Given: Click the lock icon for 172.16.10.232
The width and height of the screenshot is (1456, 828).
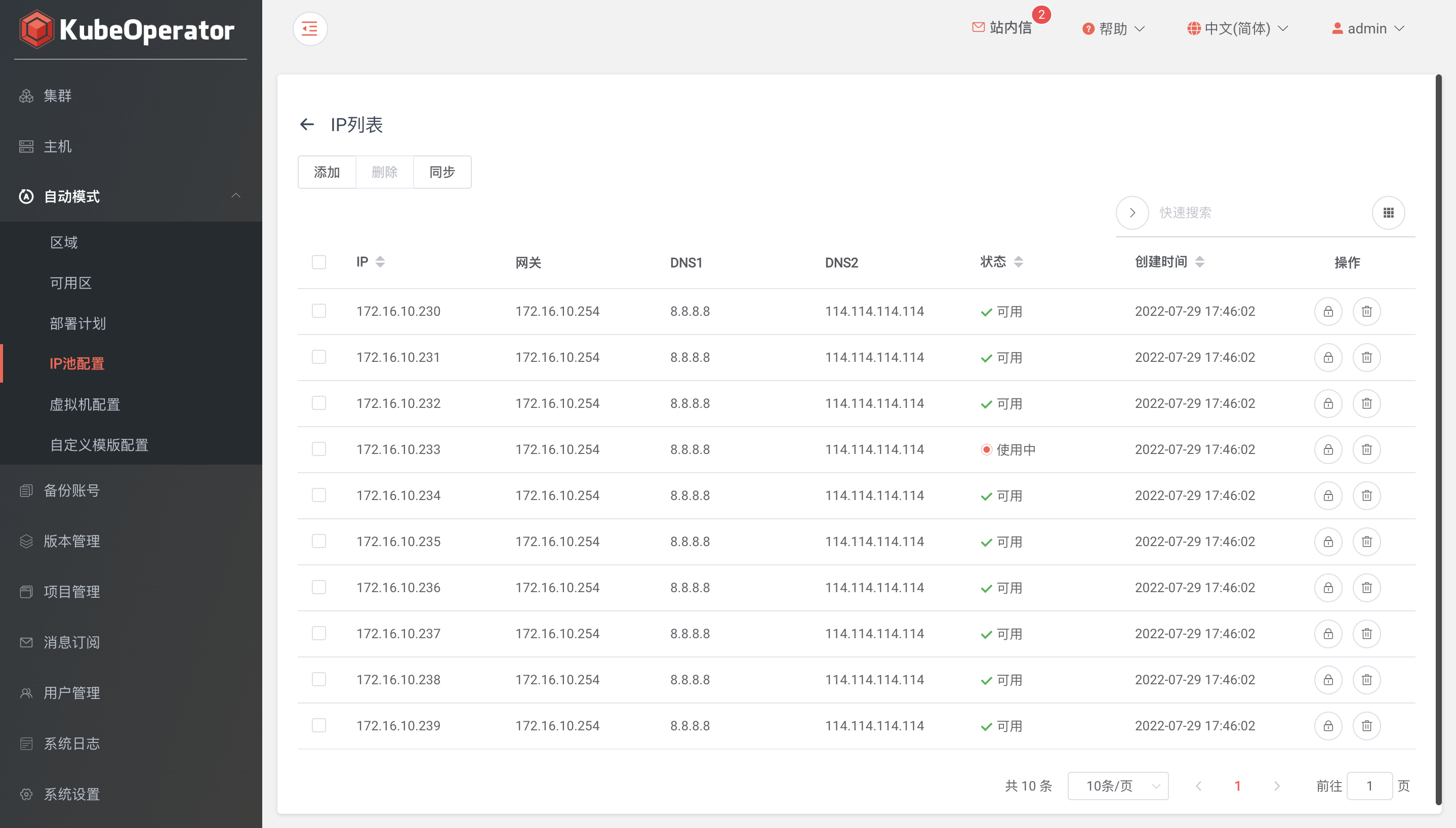Looking at the screenshot, I should coord(1328,404).
